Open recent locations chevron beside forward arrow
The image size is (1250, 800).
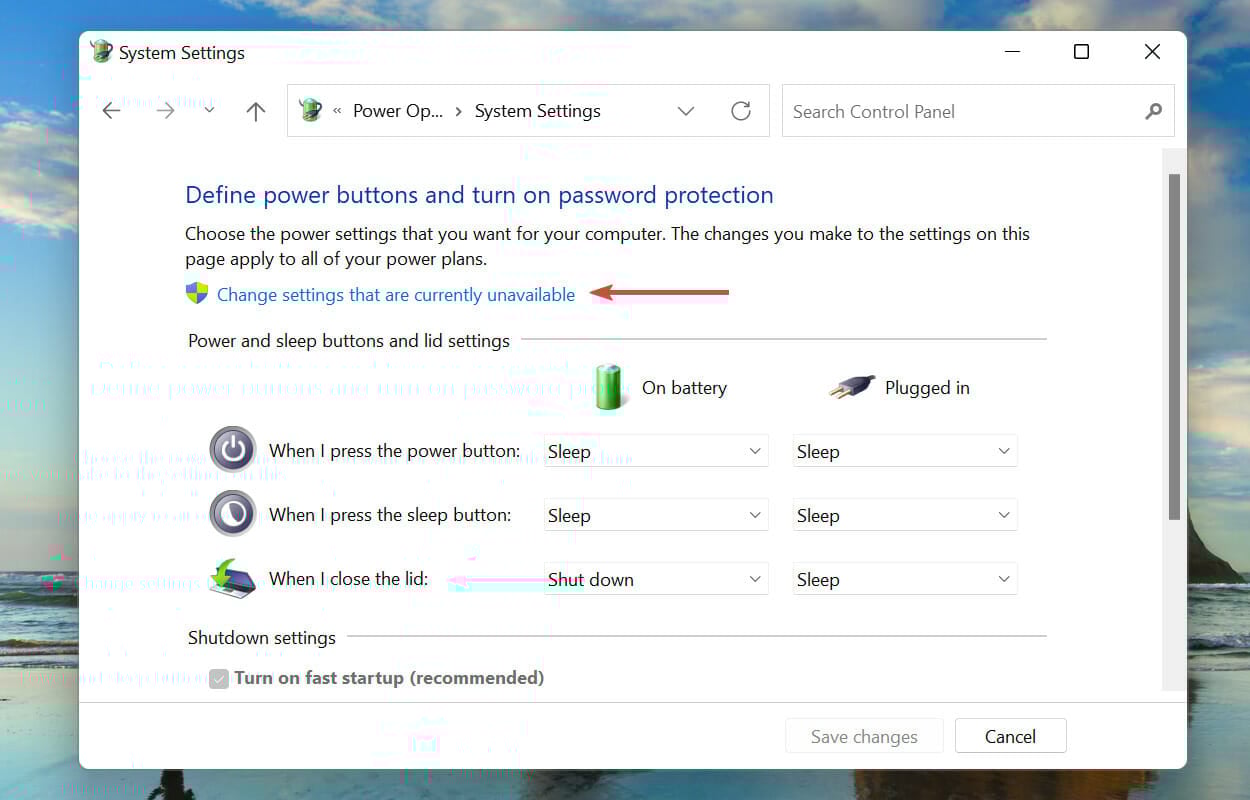point(209,111)
